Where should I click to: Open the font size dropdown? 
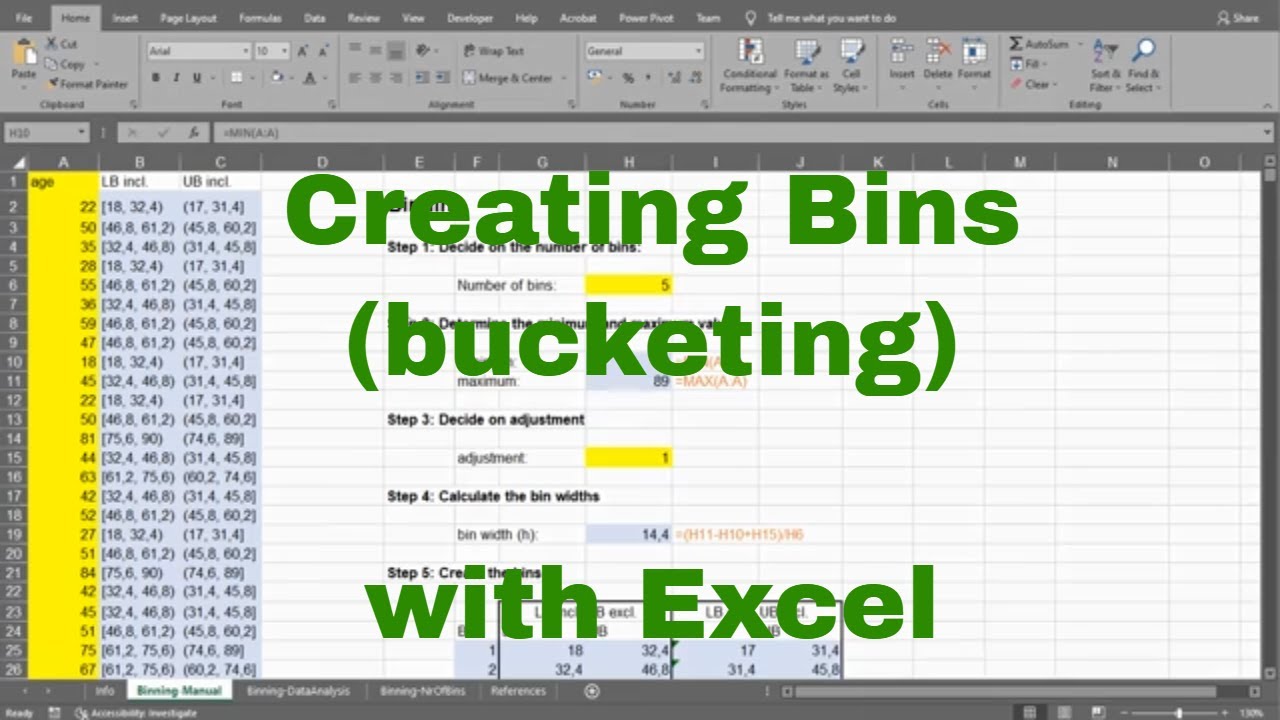click(285, 51)
